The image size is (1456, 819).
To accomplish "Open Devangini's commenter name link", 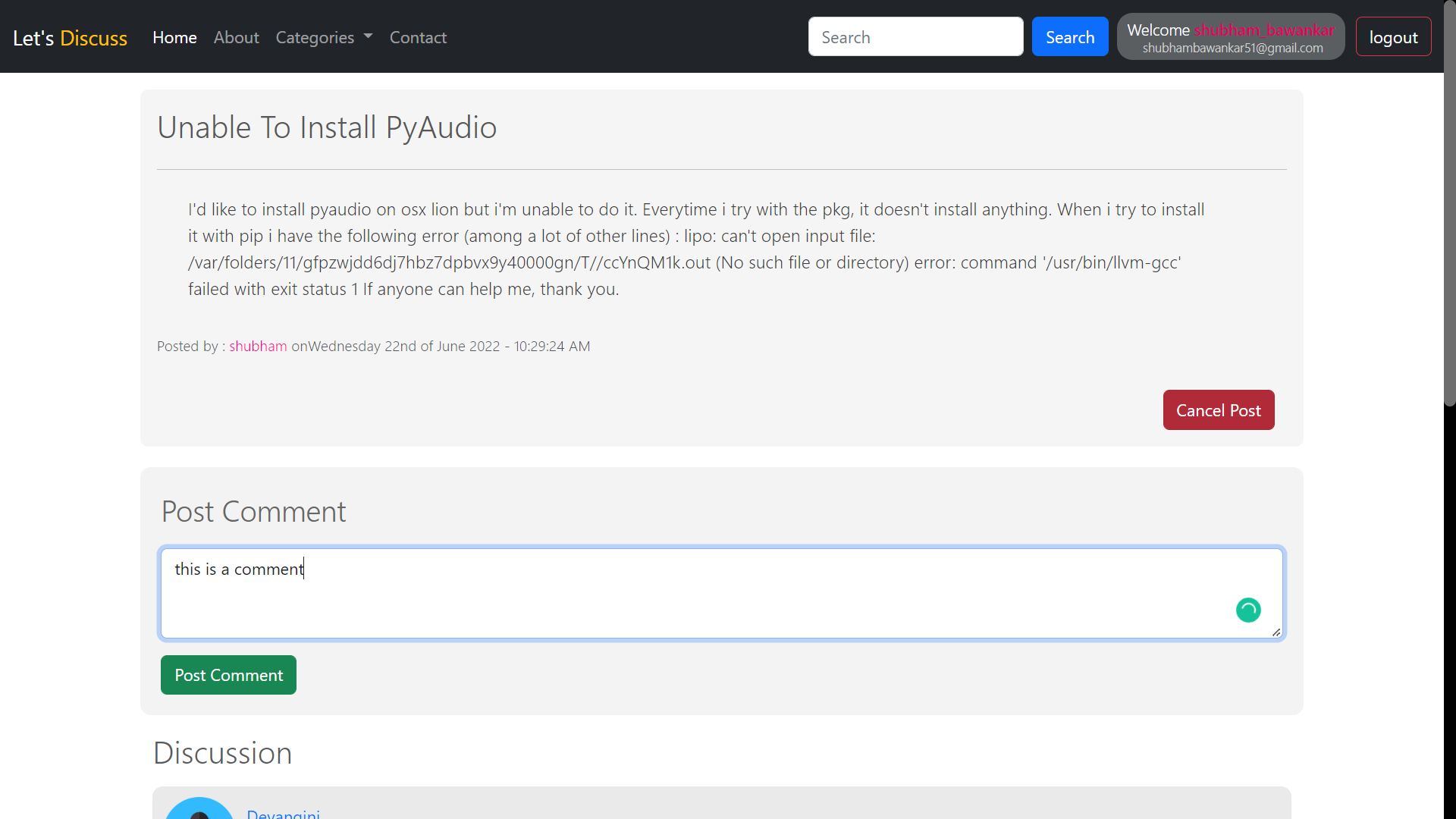I will [283, 813].
